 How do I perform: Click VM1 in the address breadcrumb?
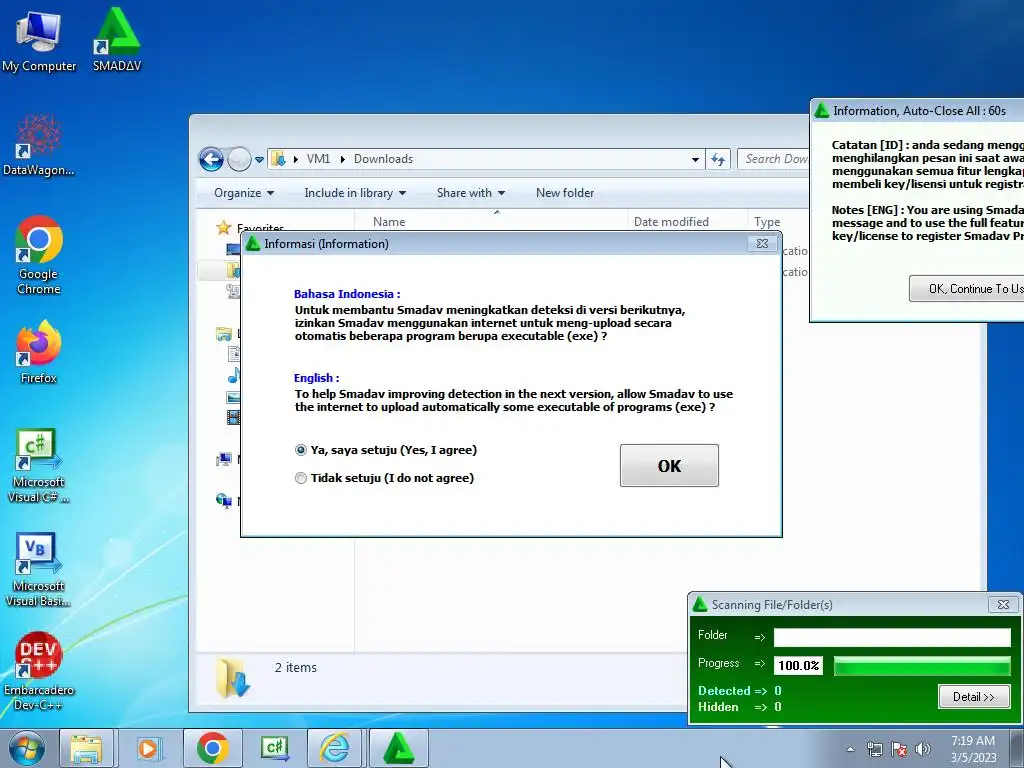pos(318,159)
